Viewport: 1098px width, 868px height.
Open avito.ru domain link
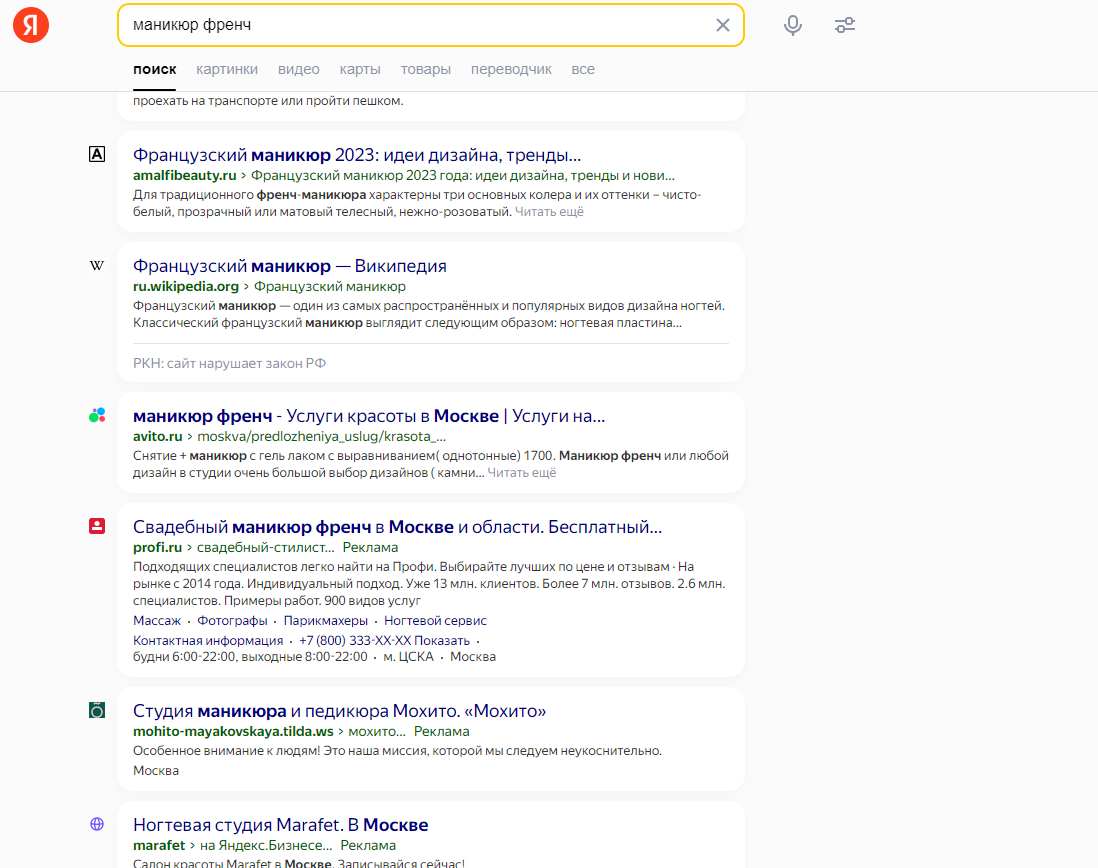(x=158, y=436)
